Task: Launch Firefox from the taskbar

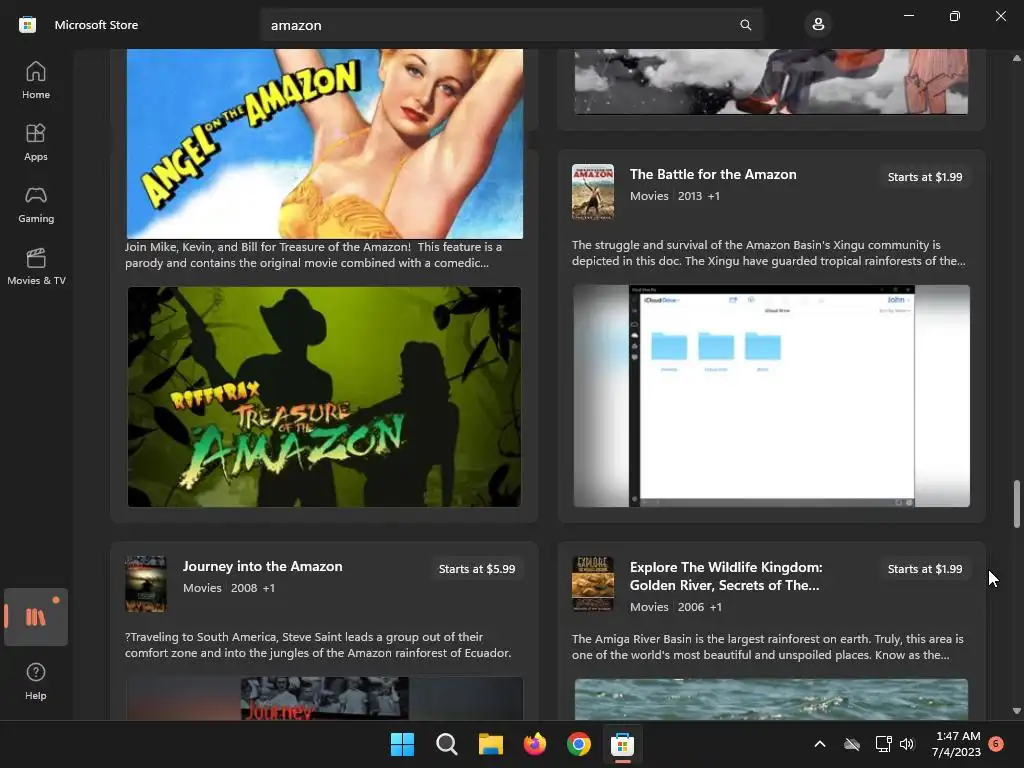Action: pyautogui.click(x=535, y=744)
